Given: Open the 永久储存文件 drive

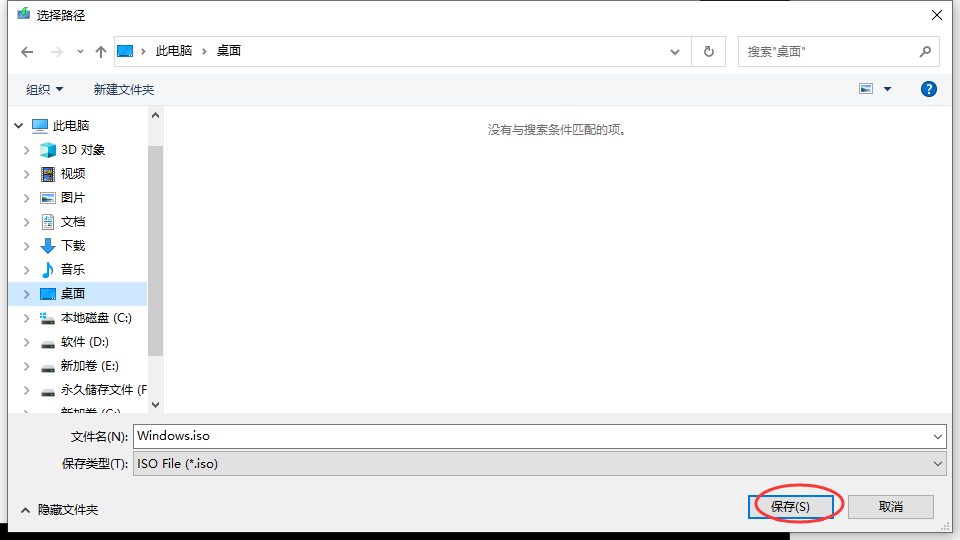Looking at the screenshot, I should [x=103, y=390].
